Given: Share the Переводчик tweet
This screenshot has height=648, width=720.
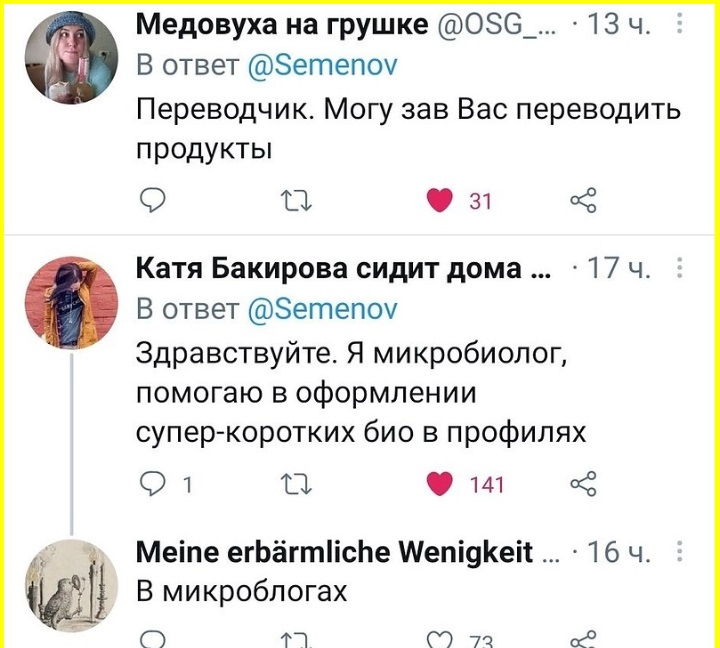Looking at the screenshot, I should [583, 201].
